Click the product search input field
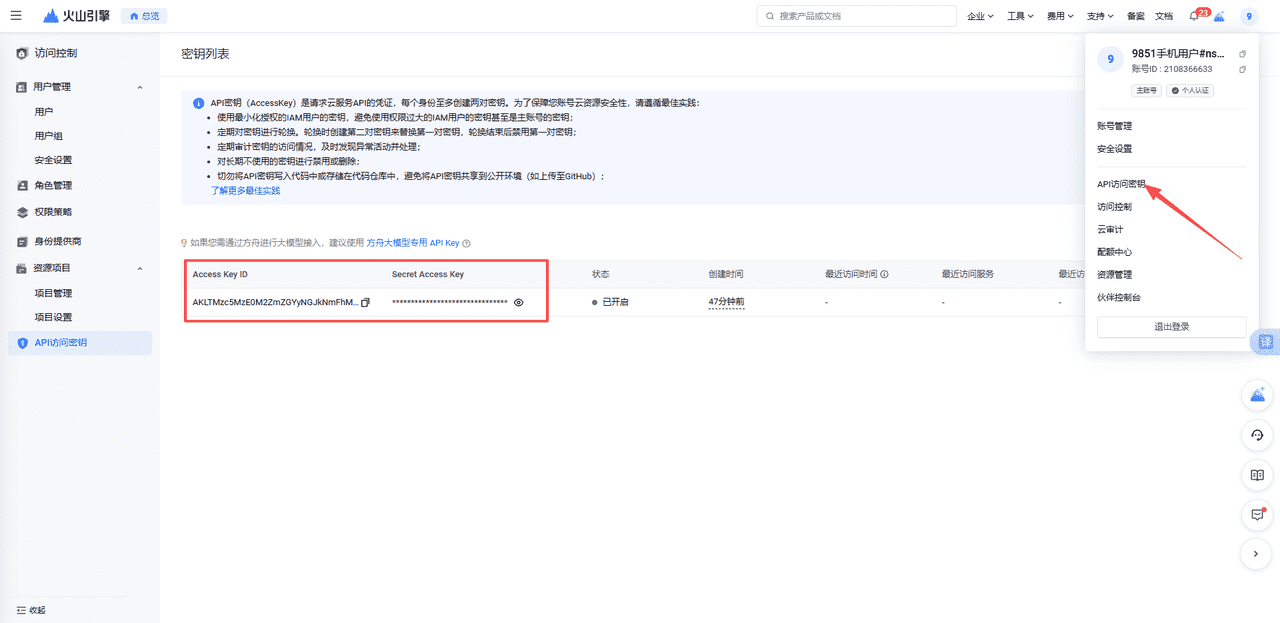The width and height of the screenshot is (1280, 623). click(x=855, y=15)
